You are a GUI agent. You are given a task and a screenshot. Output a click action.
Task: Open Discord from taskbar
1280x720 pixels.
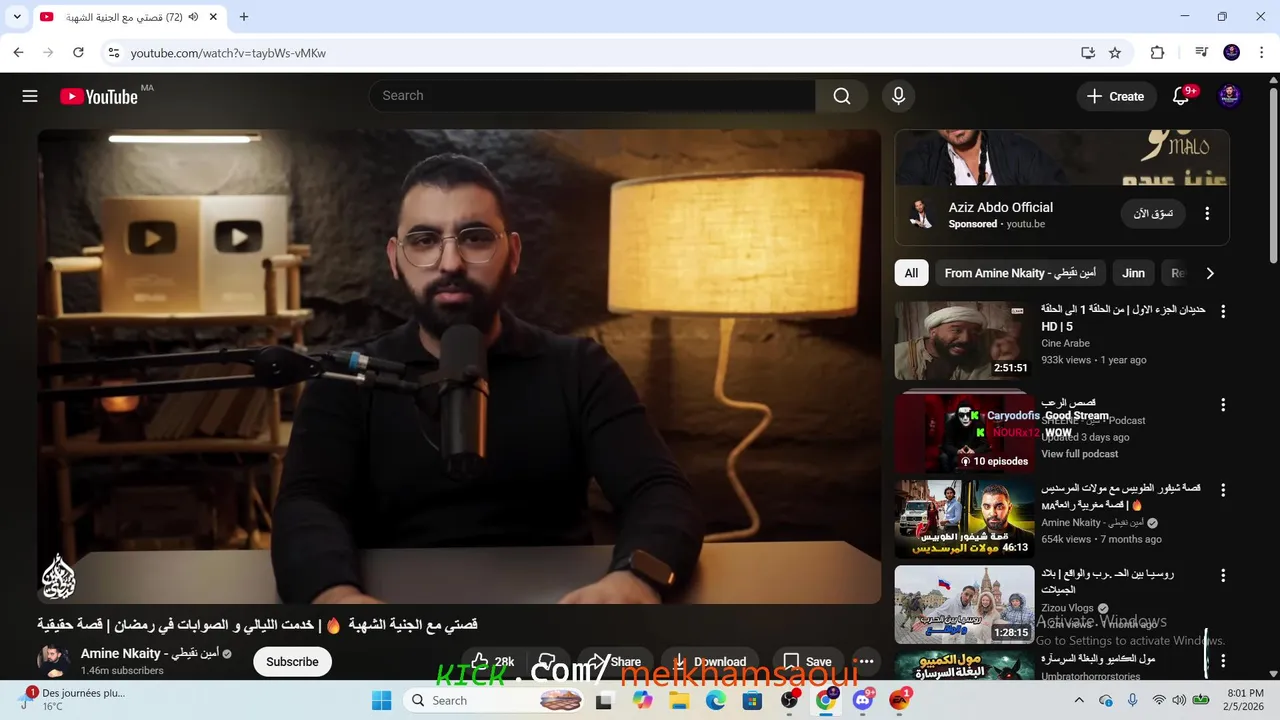tap(863, 700)
